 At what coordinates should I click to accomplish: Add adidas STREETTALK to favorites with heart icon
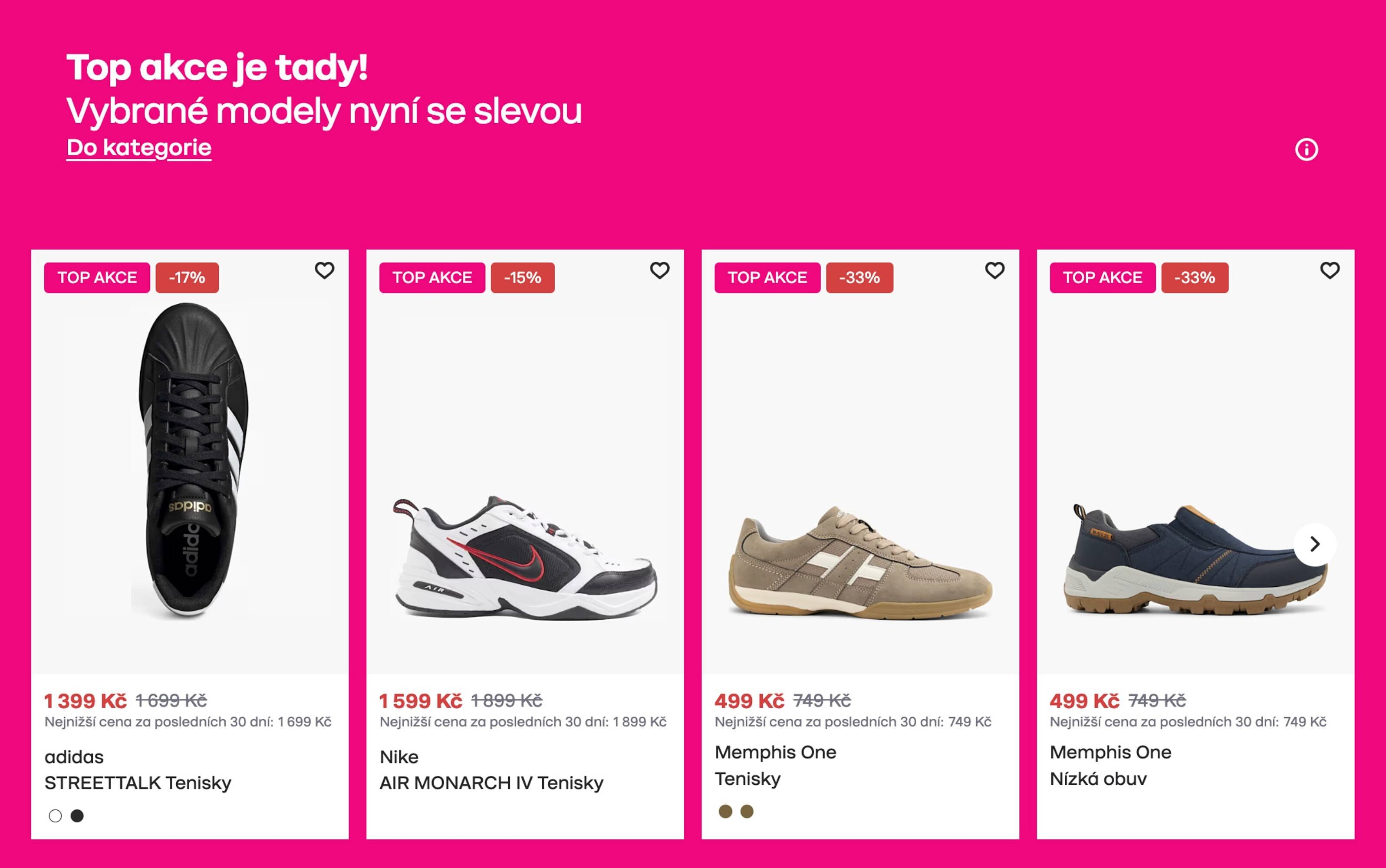click(x=324, y=270)
